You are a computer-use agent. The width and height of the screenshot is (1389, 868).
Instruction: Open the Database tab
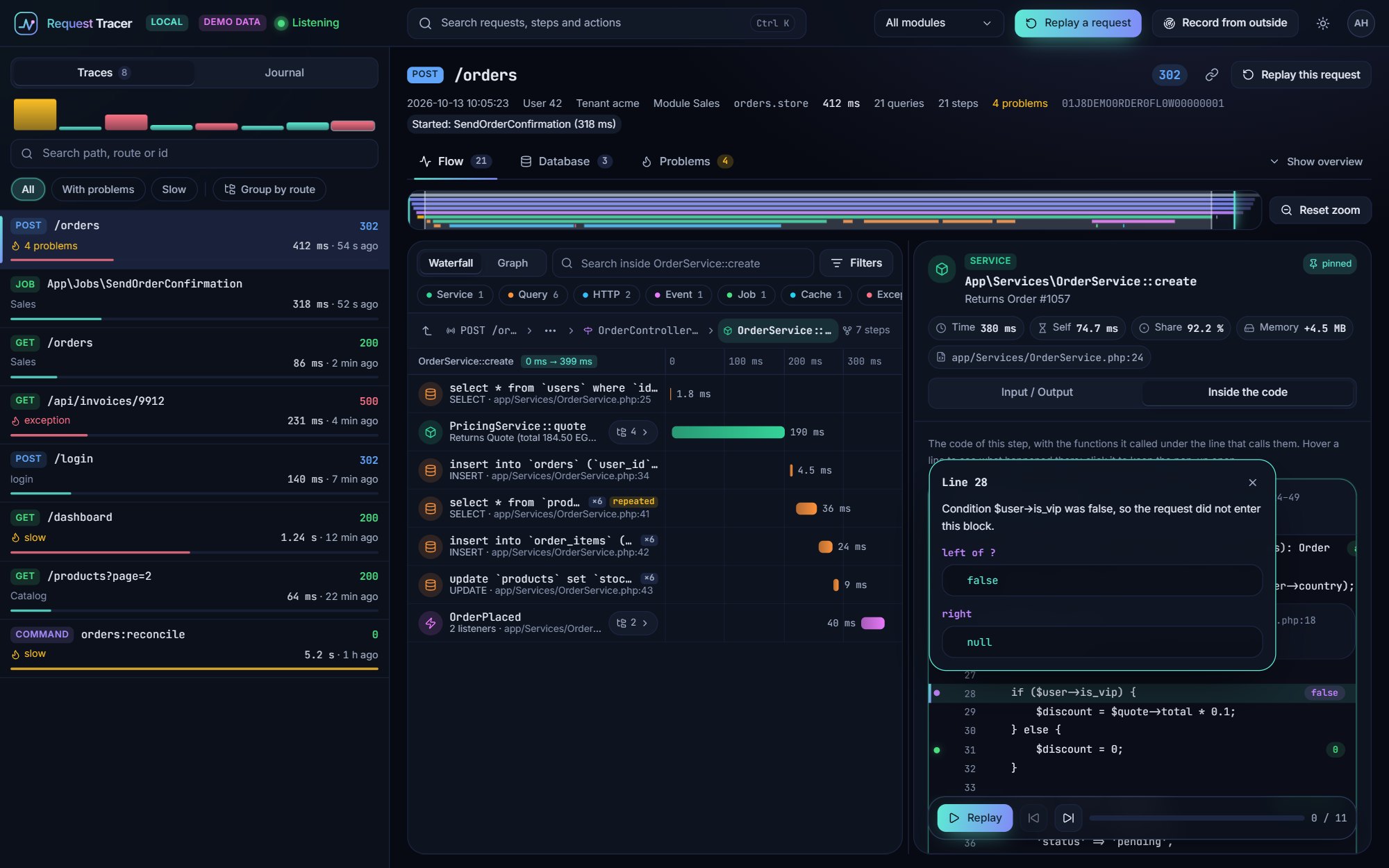[x=566, y=161]
